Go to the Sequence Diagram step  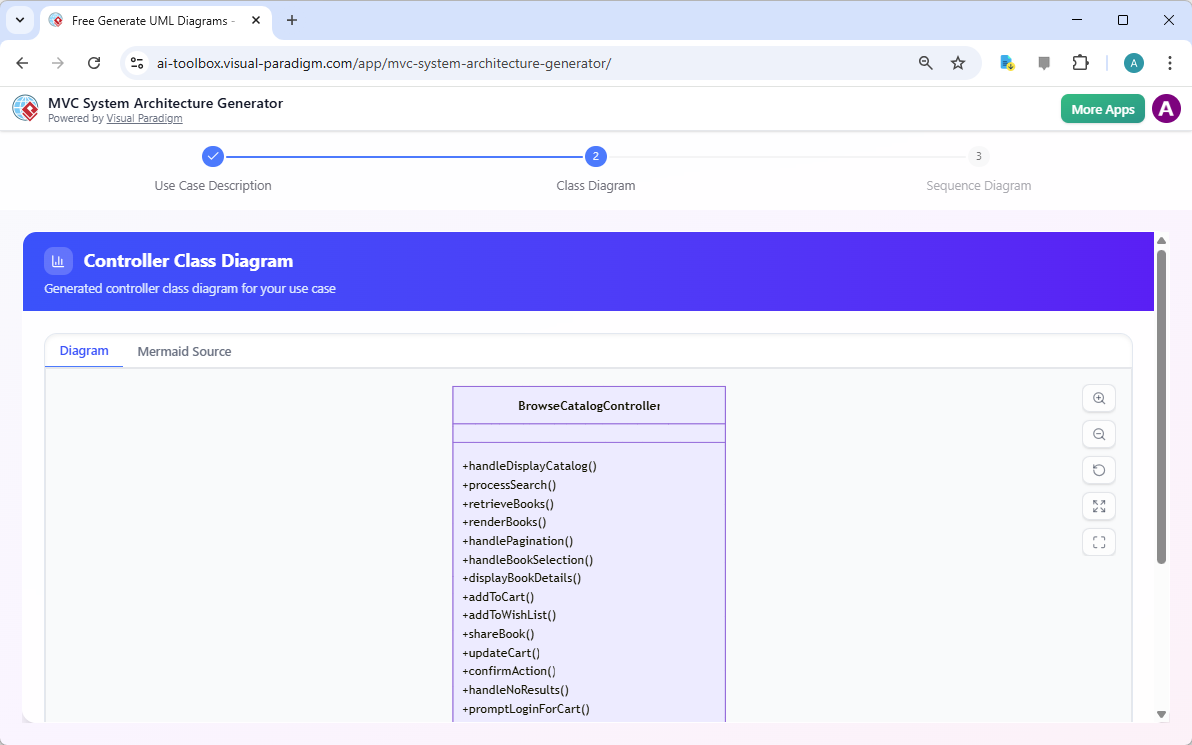click(x=978, y=156)
